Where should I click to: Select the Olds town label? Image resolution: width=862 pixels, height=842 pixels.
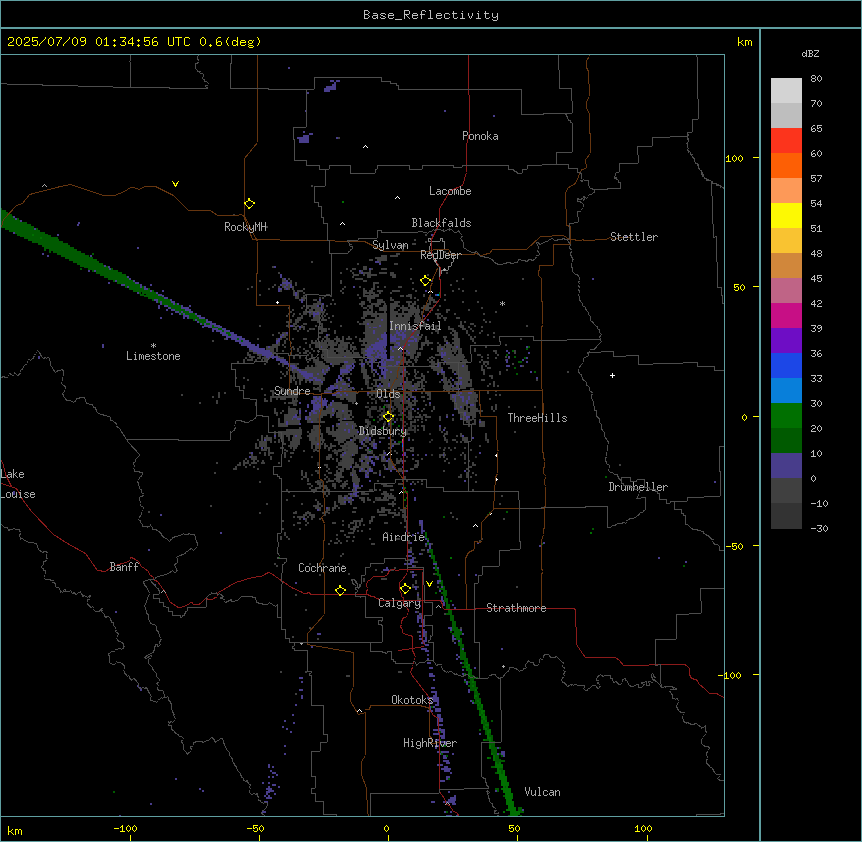(x=388, y=394)
